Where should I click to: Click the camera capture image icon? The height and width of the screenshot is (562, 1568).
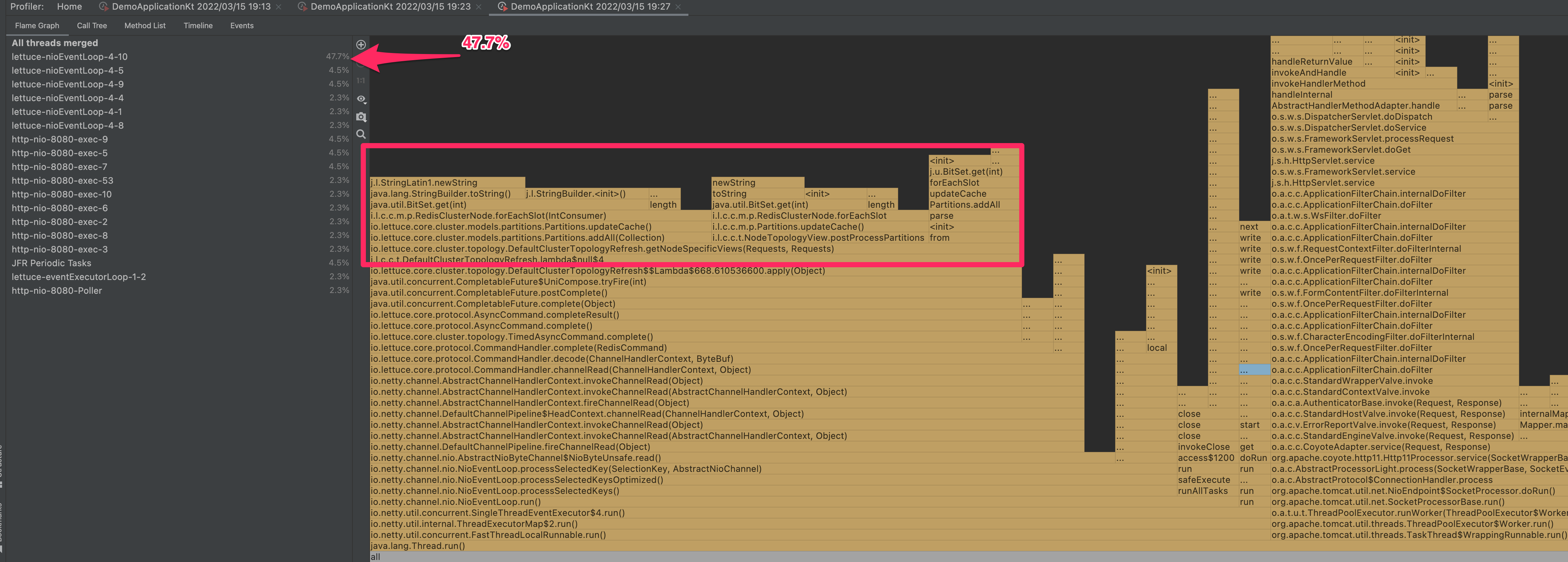[x=361, y=116]
